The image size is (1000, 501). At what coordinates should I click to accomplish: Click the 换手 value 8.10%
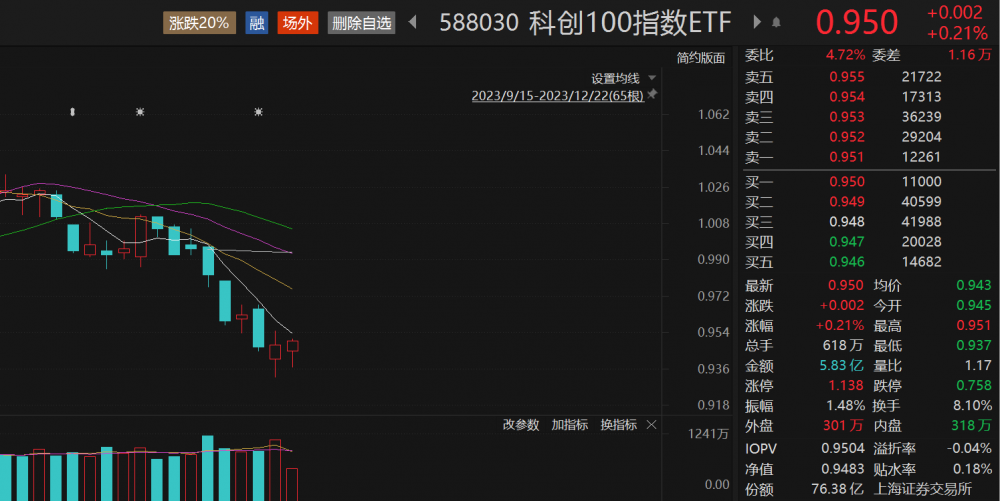point(972,406)
